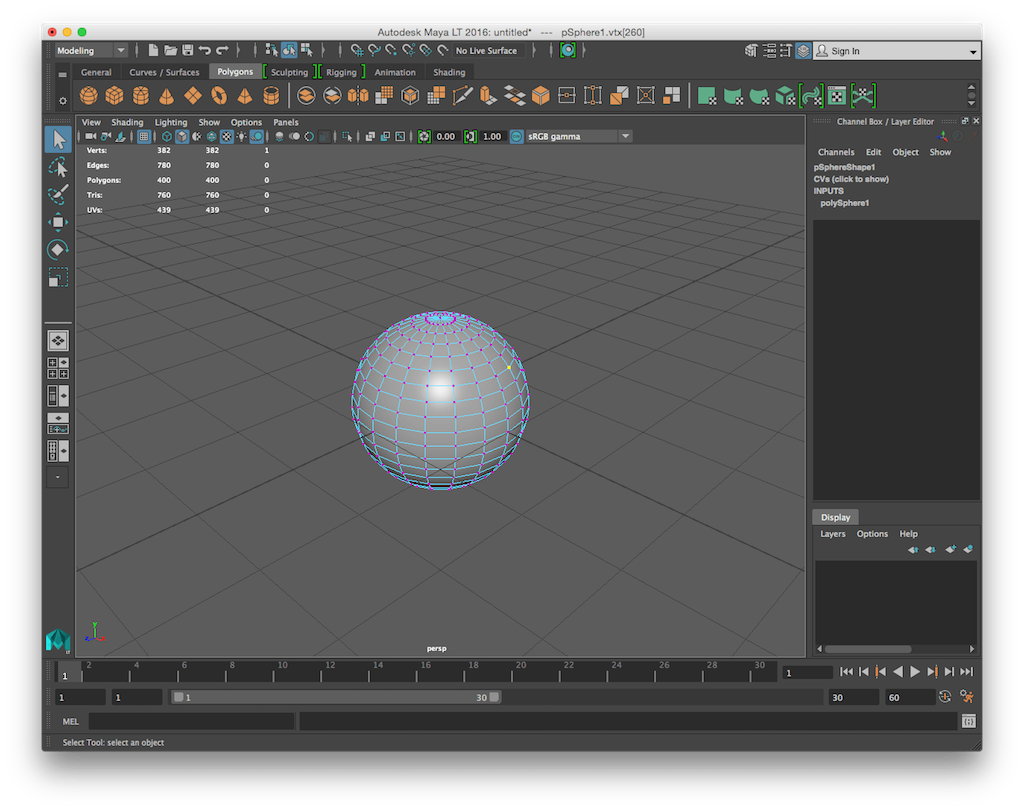Open the Lighting menu in viewport
Image resolution: width=1024 pixels, height=811 pixels.
pyautogui.click(x=171, y=122)
